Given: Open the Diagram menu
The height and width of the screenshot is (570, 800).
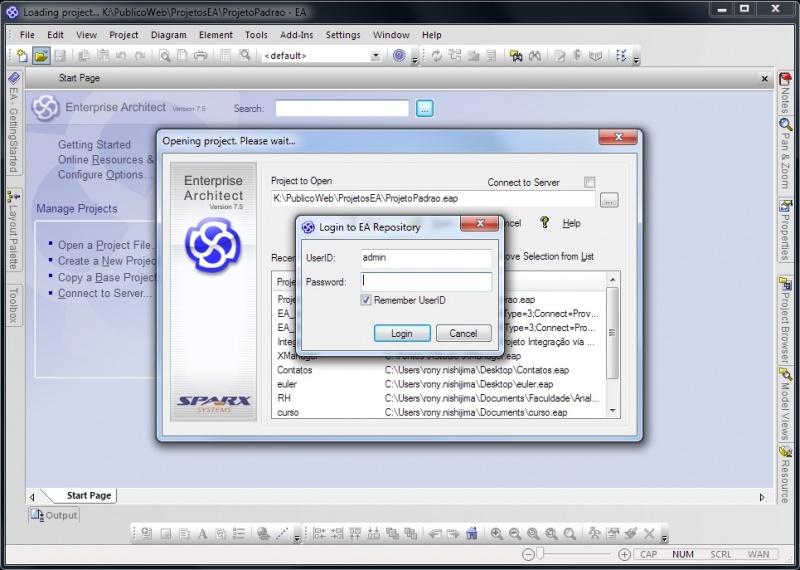Looking at the screenshot, I should (168, 35).
